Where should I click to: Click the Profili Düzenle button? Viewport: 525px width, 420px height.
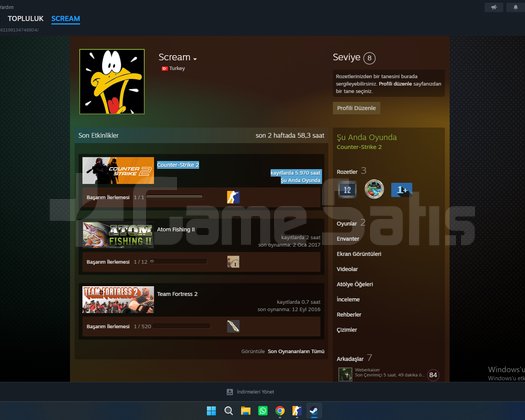click(x=356, y=108)
